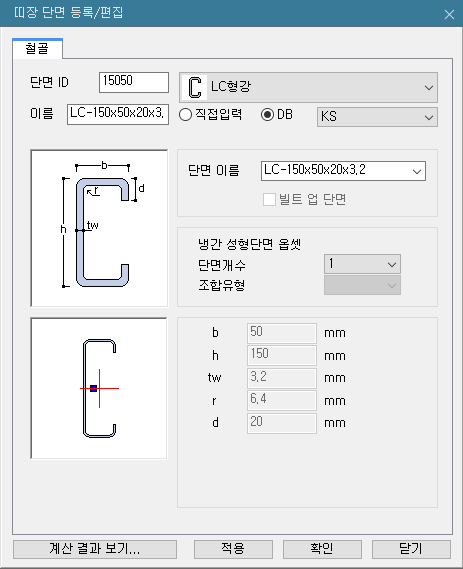This screenshot has height=569, width=463.
Task: Switch to the 철골 tab
Action: (37, 49)
